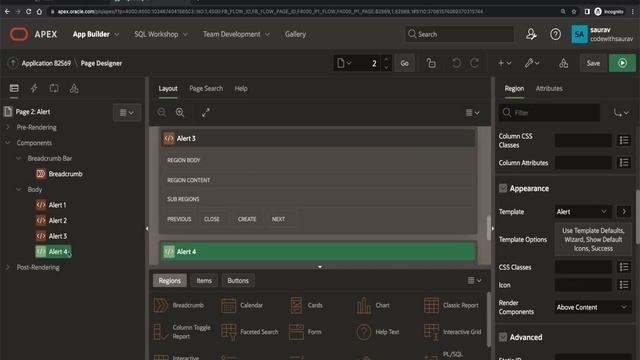Select the Classic Report region in gallery
640x360 pixels.
pyautogui.click(x=451, y=305)
